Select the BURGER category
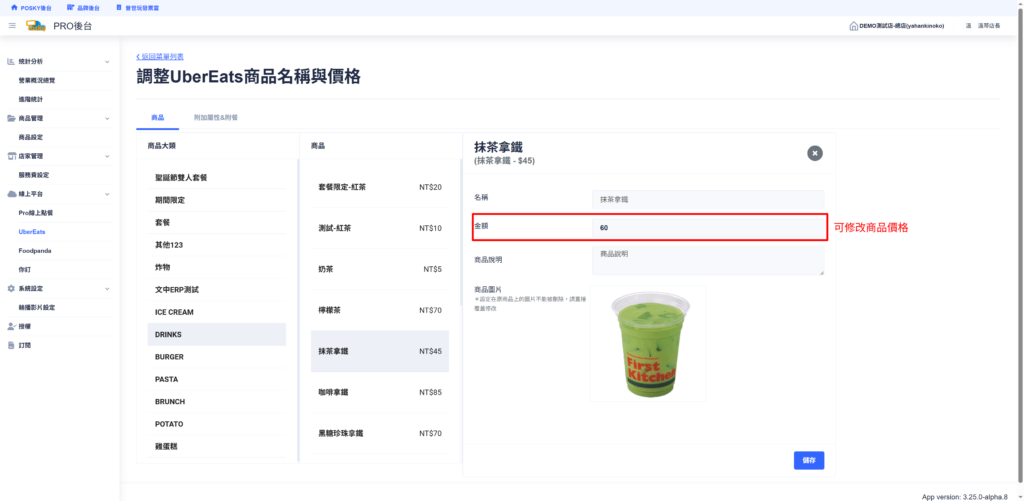The image size is (1024, 501). 170,356
